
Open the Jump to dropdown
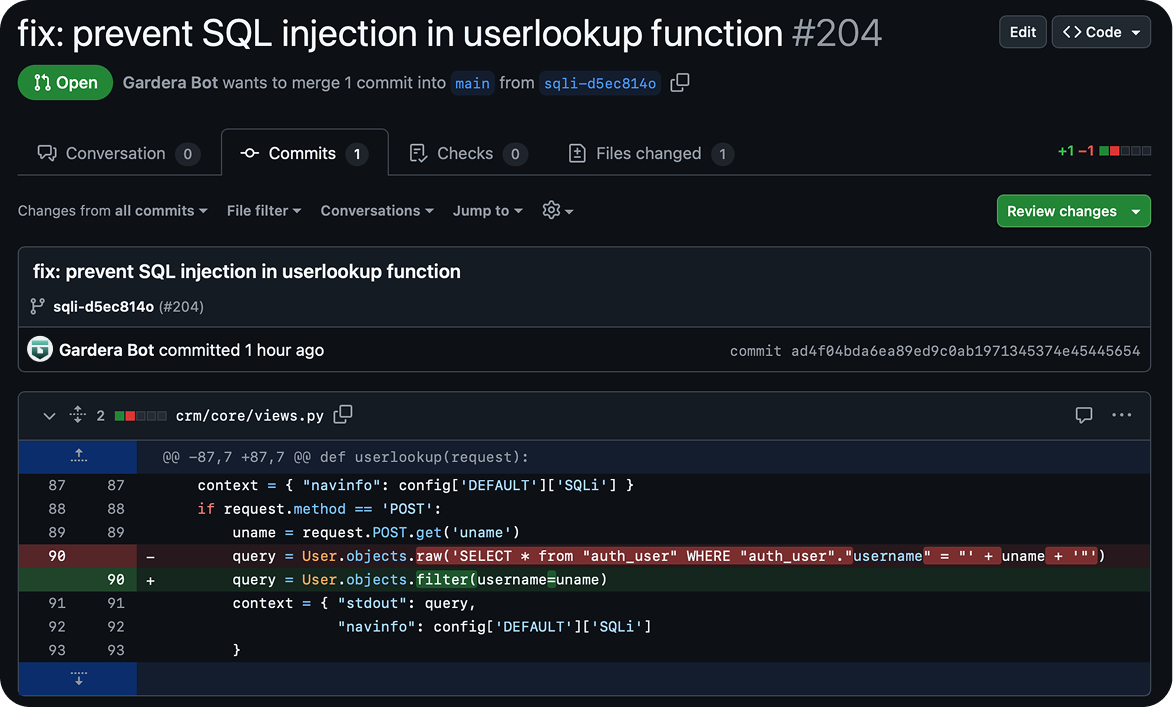[x=487, y=211]
